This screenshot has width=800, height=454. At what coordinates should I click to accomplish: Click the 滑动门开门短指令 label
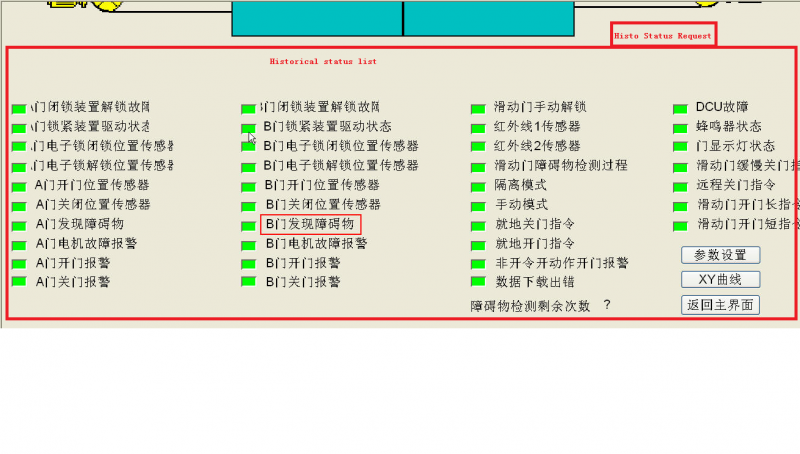click(748, 224)
